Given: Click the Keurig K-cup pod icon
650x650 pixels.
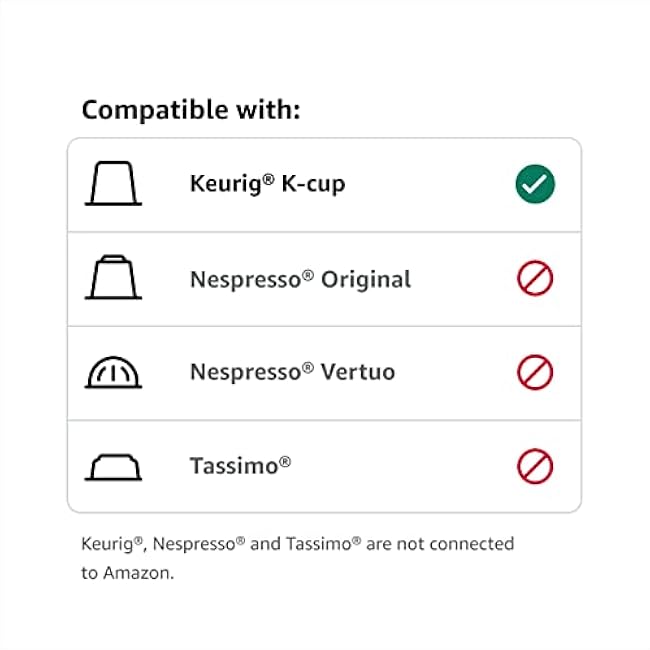Looking at the screenshot, I should (x=113, y=185).
